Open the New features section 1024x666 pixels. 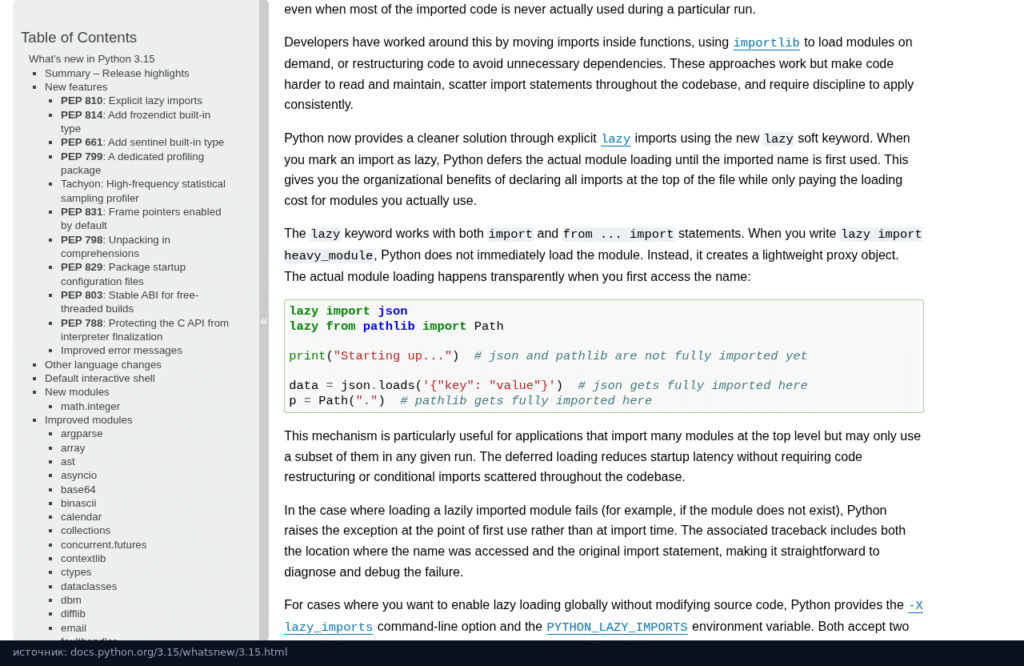pyautogui.click(x=76, y=87)
